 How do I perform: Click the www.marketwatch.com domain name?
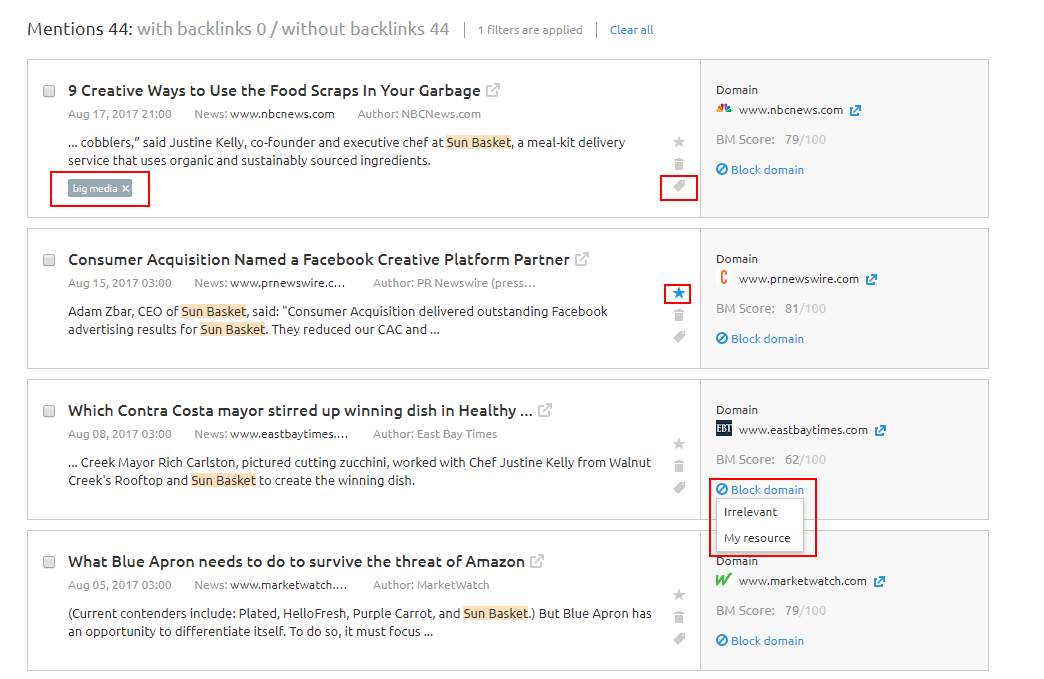pos(803,581)
